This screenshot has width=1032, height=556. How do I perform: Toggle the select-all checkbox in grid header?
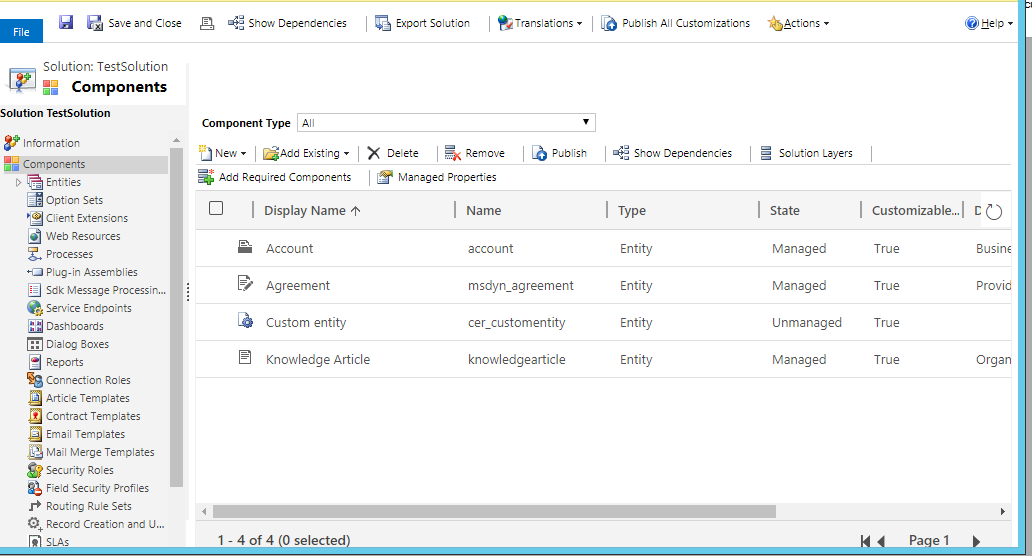216,209
